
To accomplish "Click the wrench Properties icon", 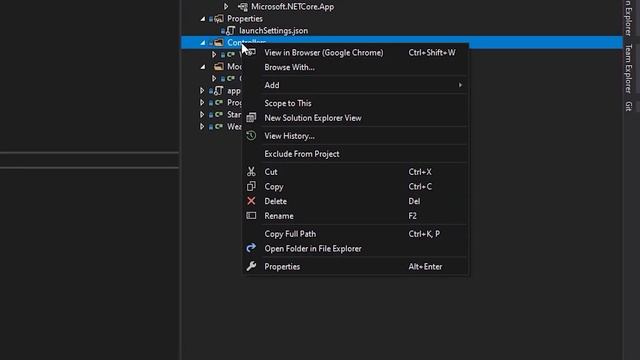I will [251, 267].
